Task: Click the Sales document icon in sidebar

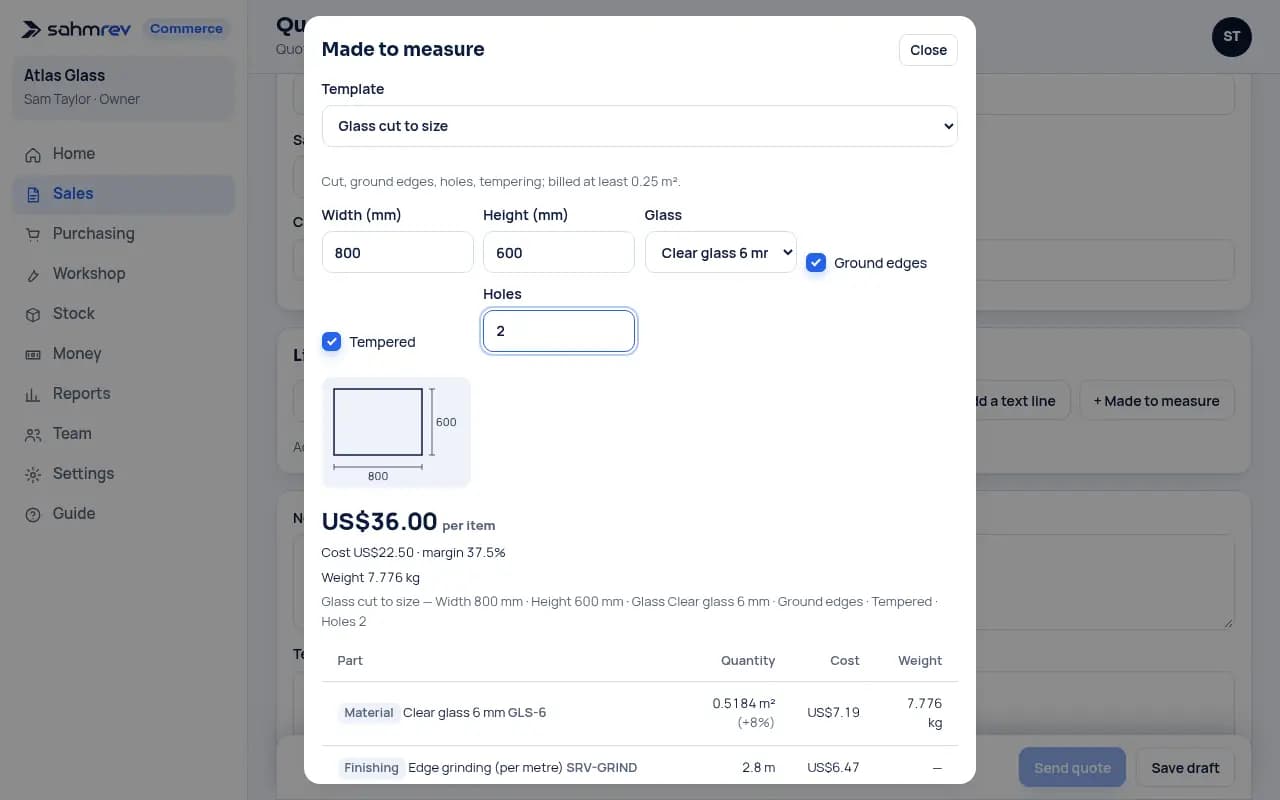Action: (33, 194)
